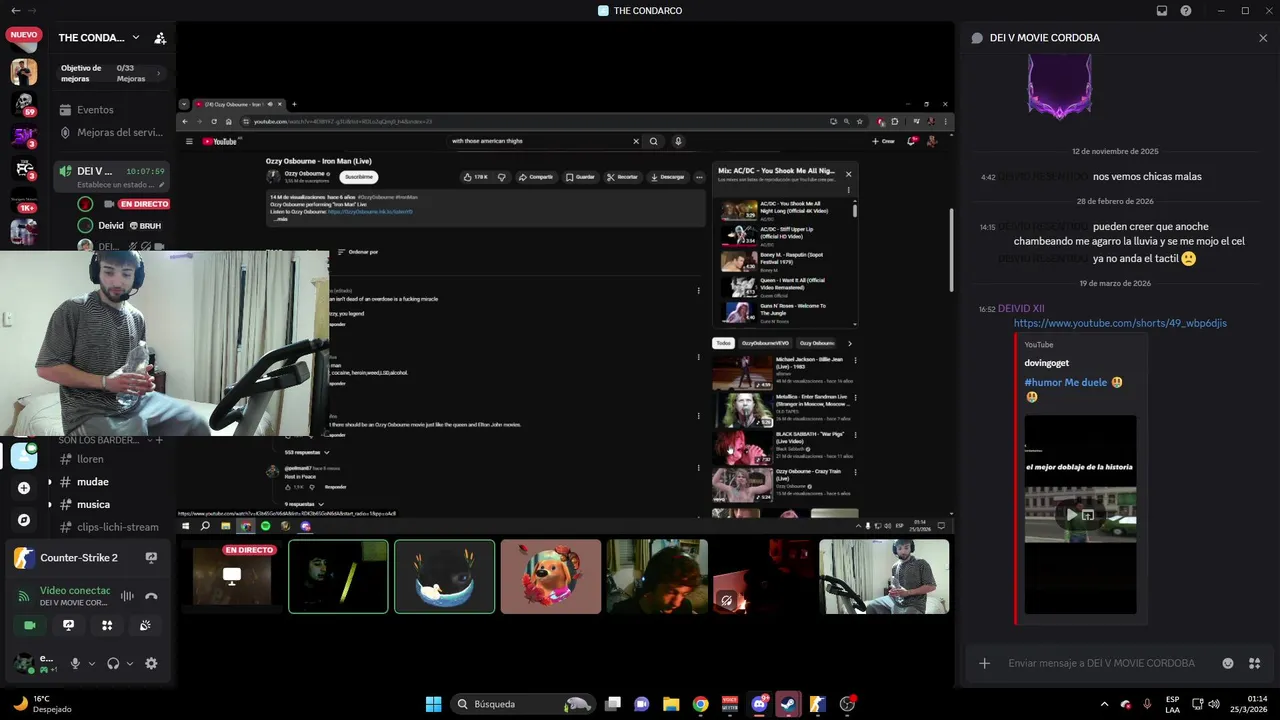
Task: Expand the mudae channel thread arrow
Action: [x=50, y=482]
